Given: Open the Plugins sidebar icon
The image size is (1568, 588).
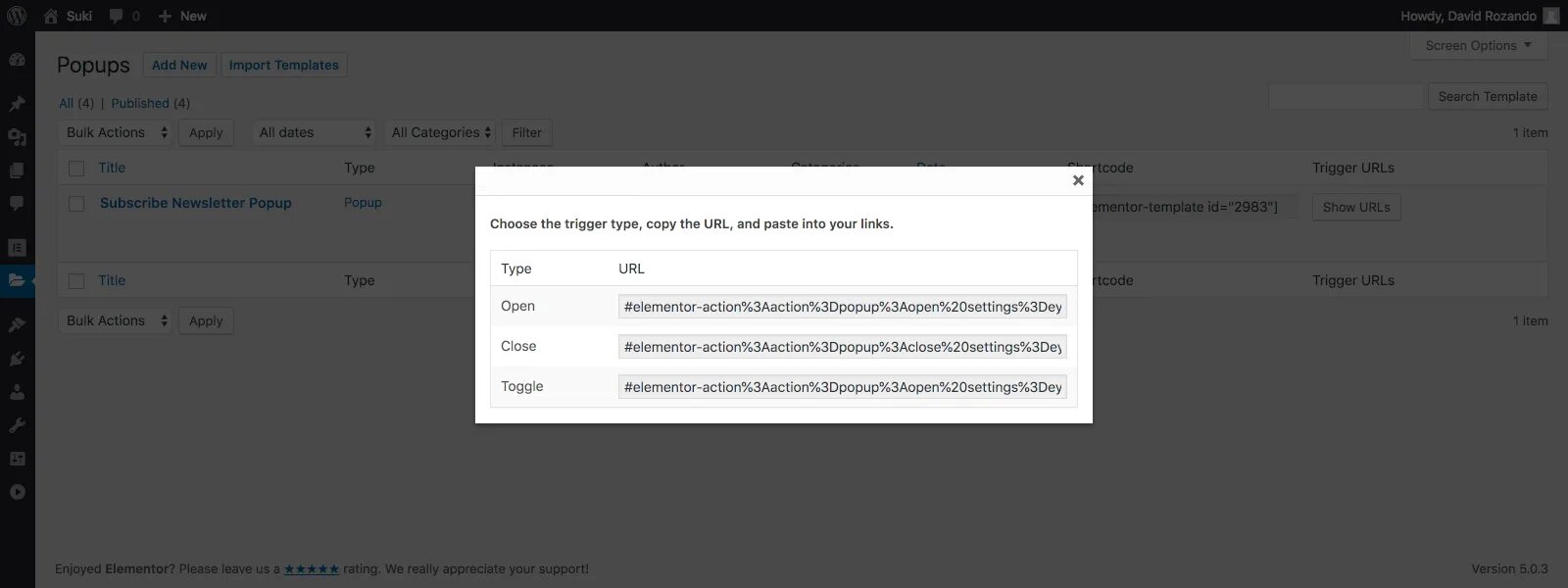Looking at the screenshot, I should (x=17, y=359).
